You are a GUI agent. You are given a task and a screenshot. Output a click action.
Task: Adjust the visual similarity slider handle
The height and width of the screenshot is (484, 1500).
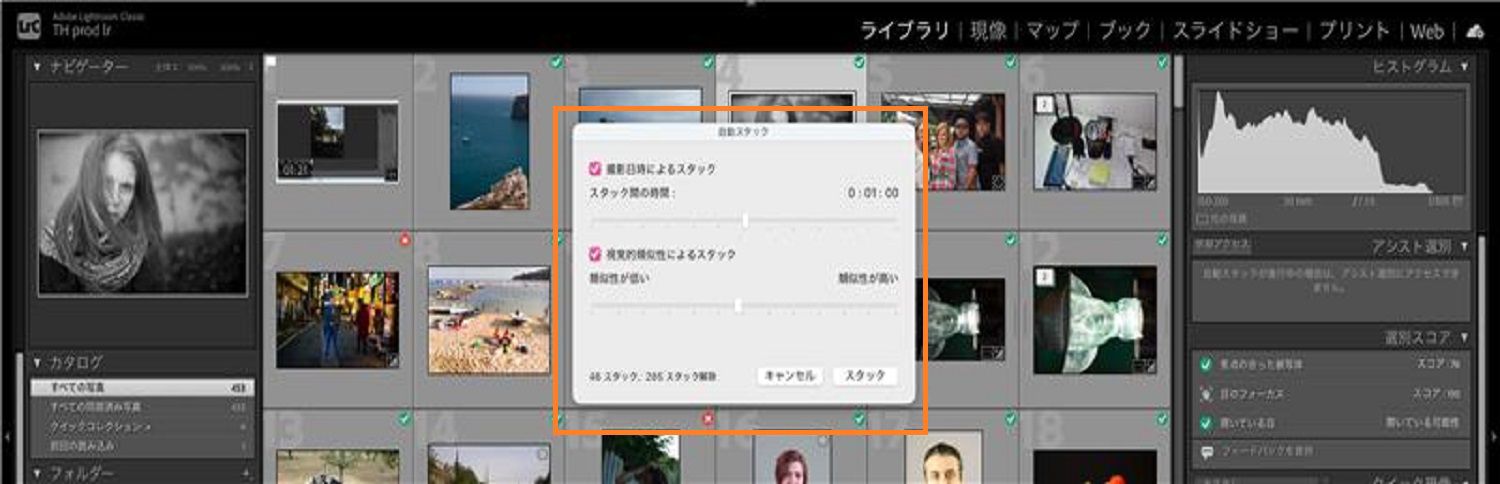[738, 305]
